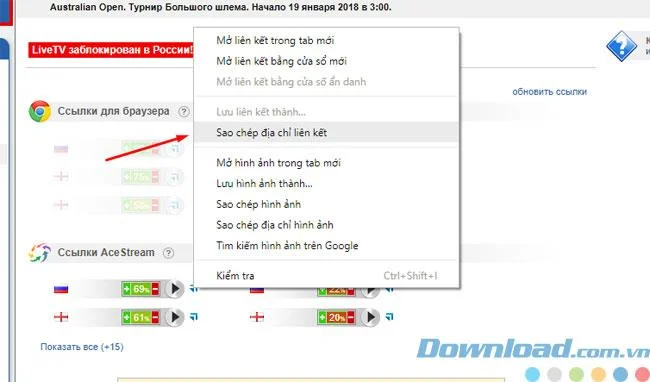
Task: Downvote the 69% stream with minus
Action: point(155,289)
